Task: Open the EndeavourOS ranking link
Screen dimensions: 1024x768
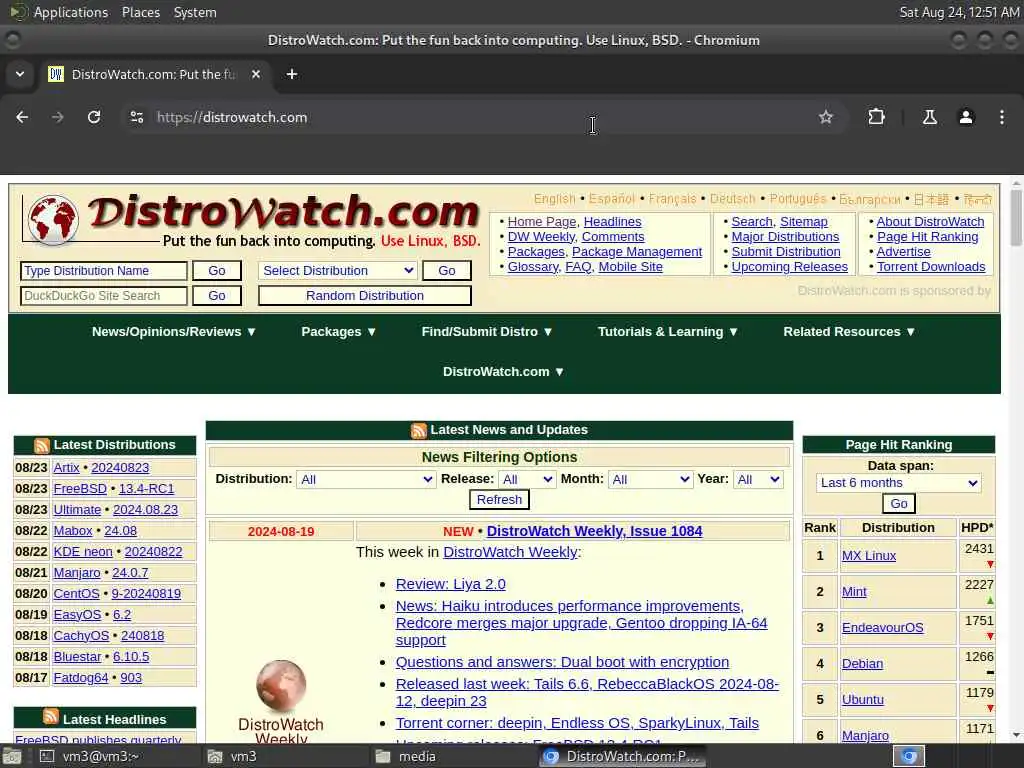Action: (x=882, y=628)
